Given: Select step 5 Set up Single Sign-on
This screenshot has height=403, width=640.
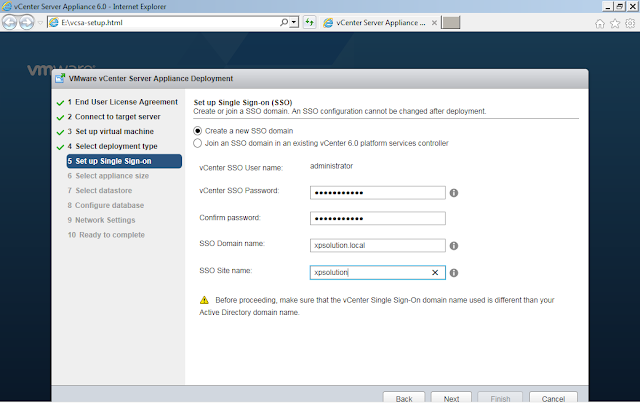Looking at the screenshot, I should 124,161.
